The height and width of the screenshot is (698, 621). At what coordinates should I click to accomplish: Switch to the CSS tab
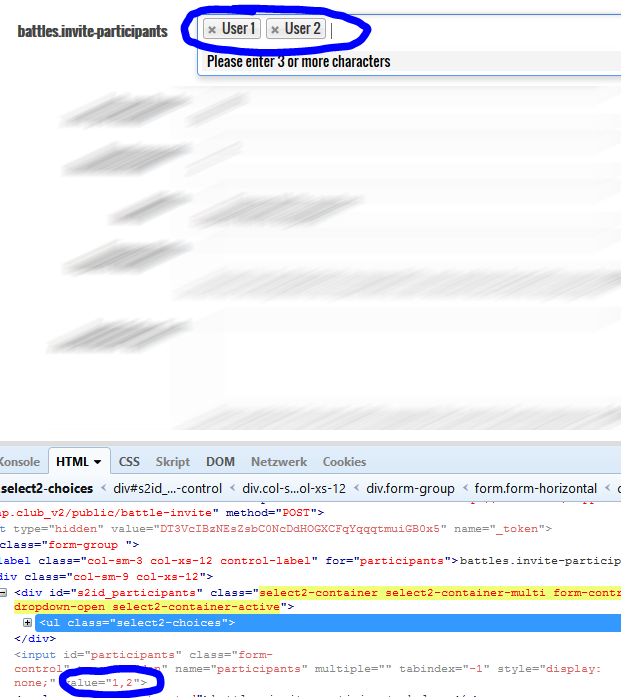(129, 462)
